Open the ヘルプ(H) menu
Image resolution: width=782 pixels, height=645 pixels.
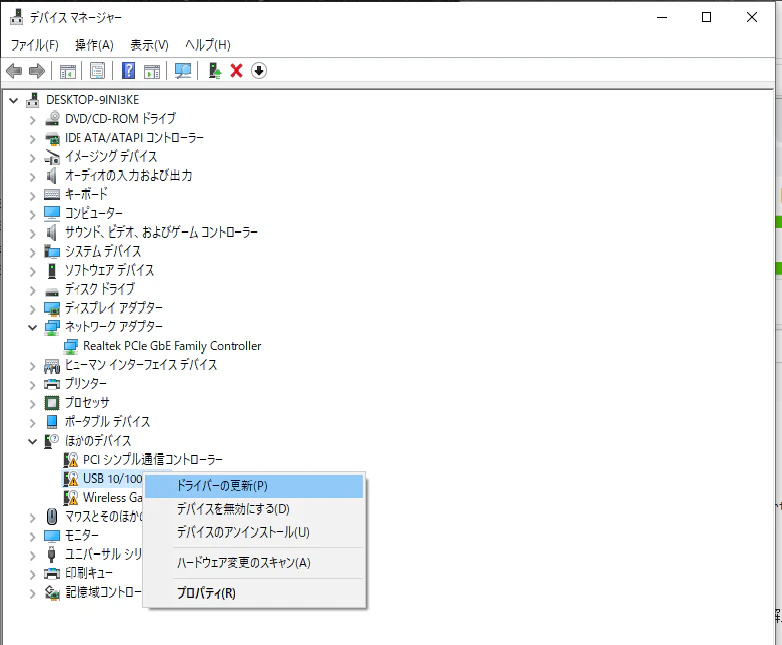click(x=207, y=45)
